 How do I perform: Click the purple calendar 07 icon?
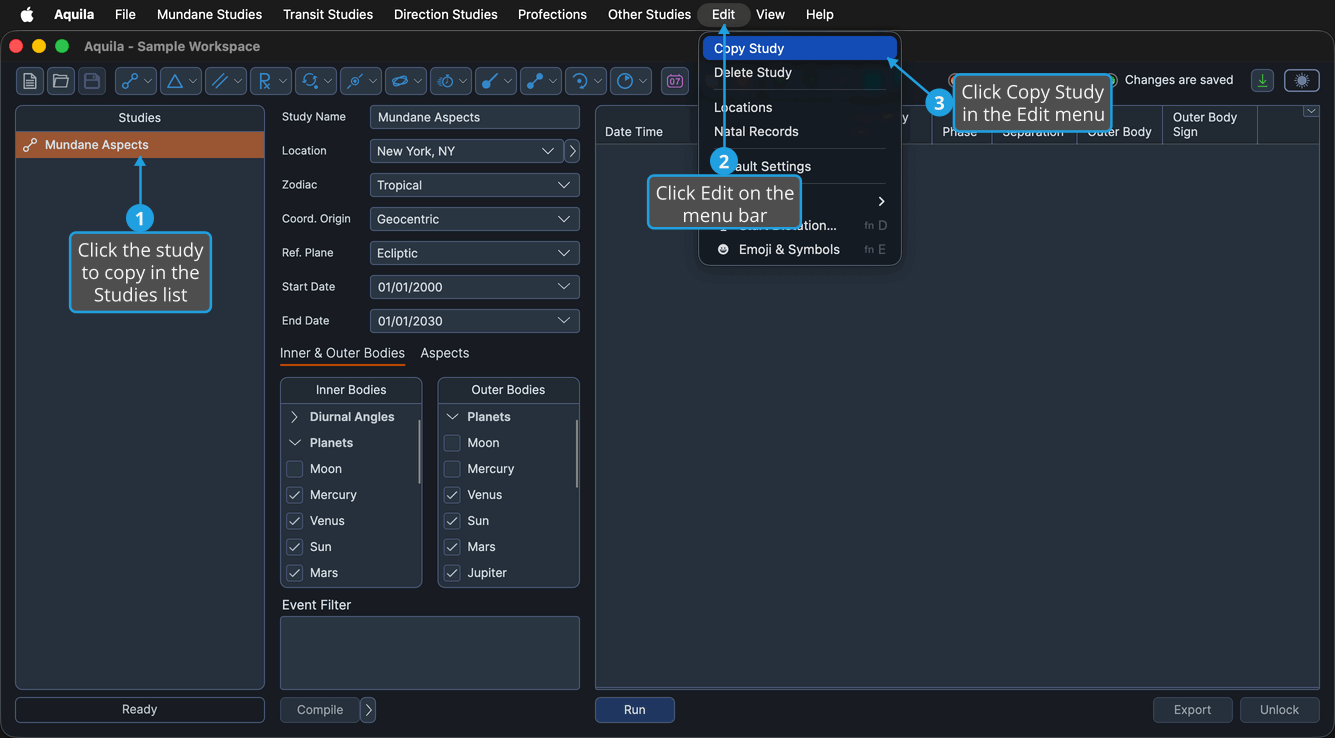point(675,81)
